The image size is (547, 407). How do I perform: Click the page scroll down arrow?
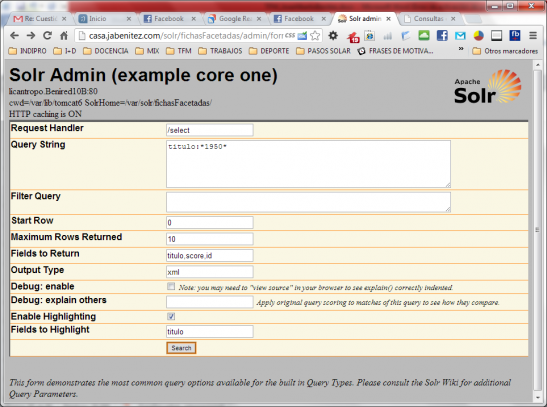coord(538,397)
